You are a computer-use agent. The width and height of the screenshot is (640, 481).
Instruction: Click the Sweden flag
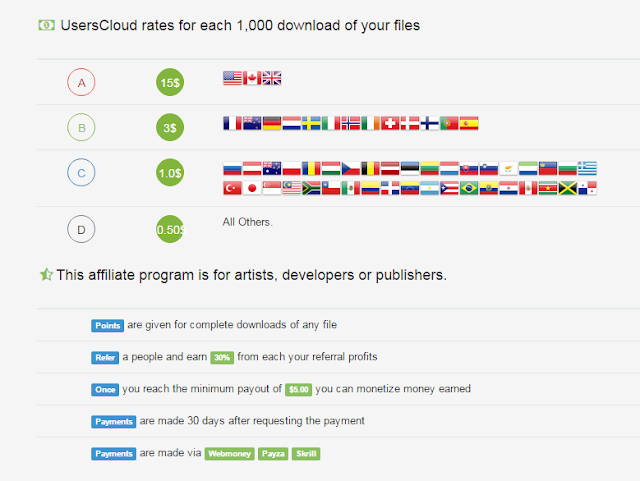311,123
